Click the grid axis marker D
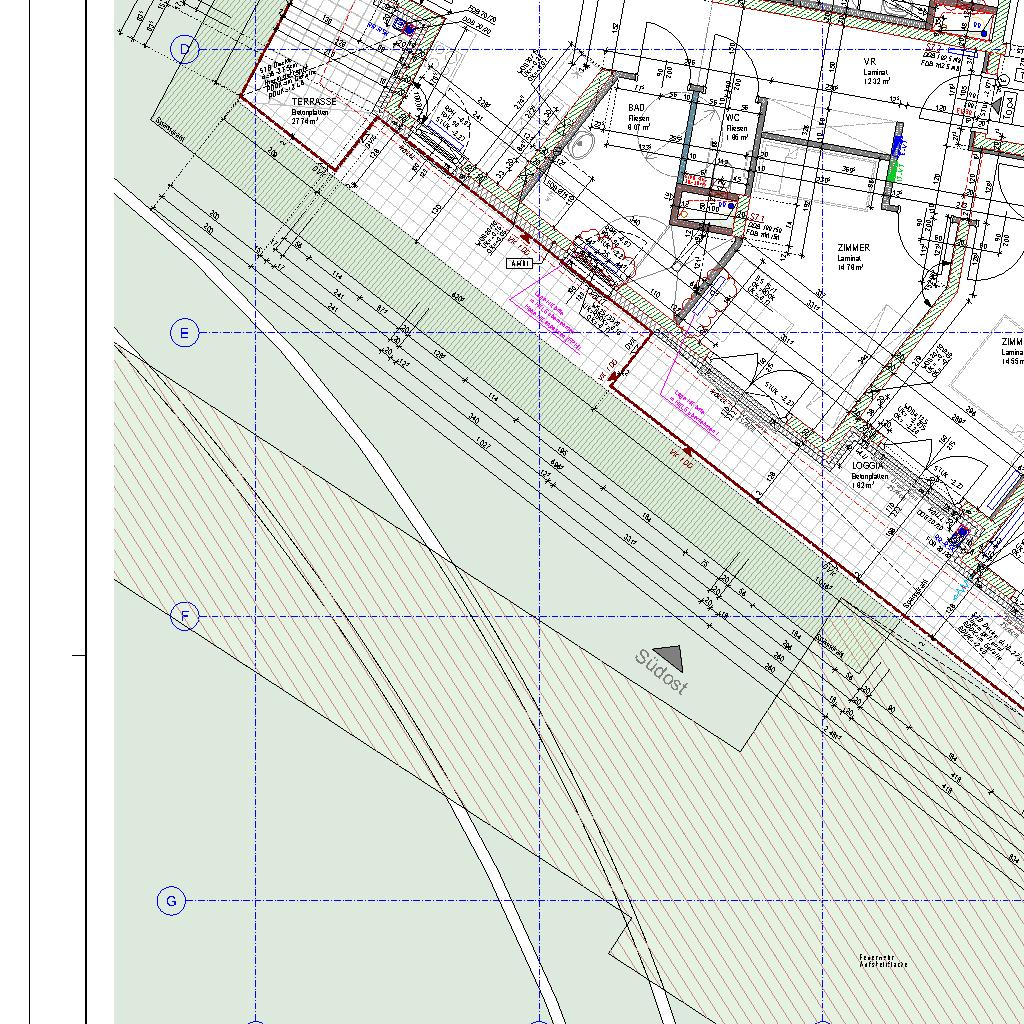The width and height of the screenshot is (1024, 1024). [185, 49]
